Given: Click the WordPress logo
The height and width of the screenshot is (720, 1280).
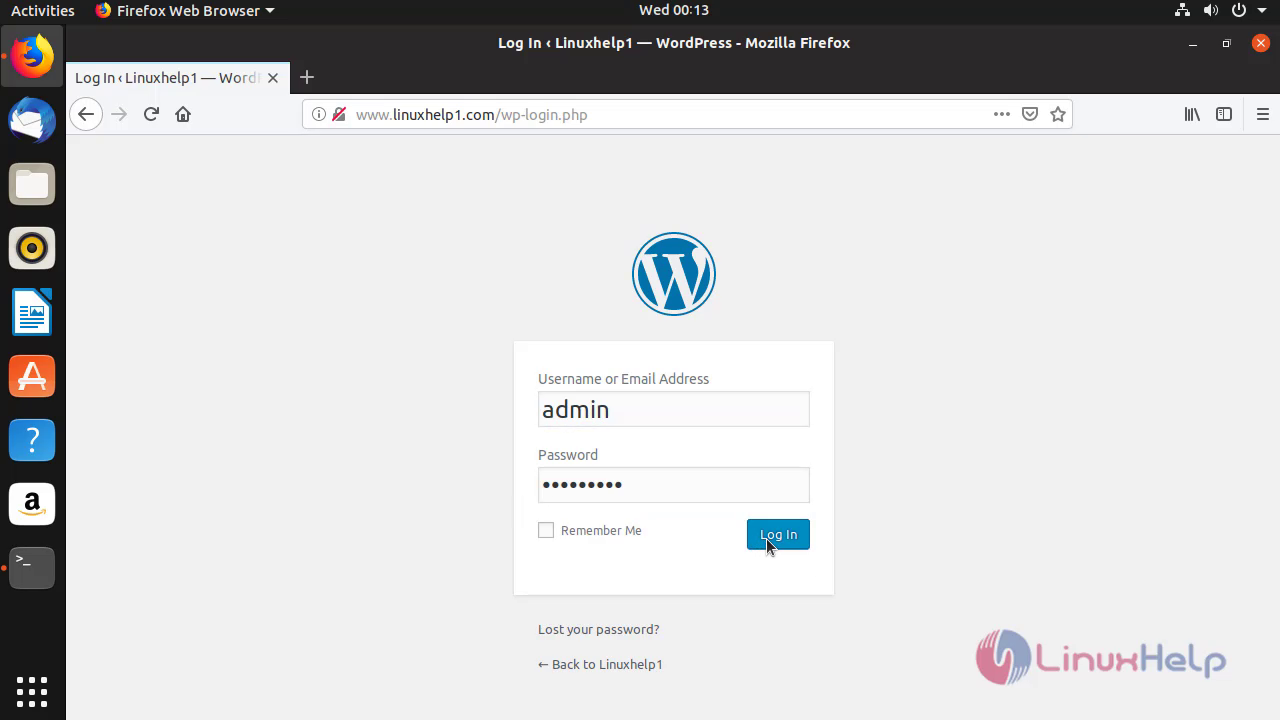Looking at the screenshot, I should (x=674, y=274).
